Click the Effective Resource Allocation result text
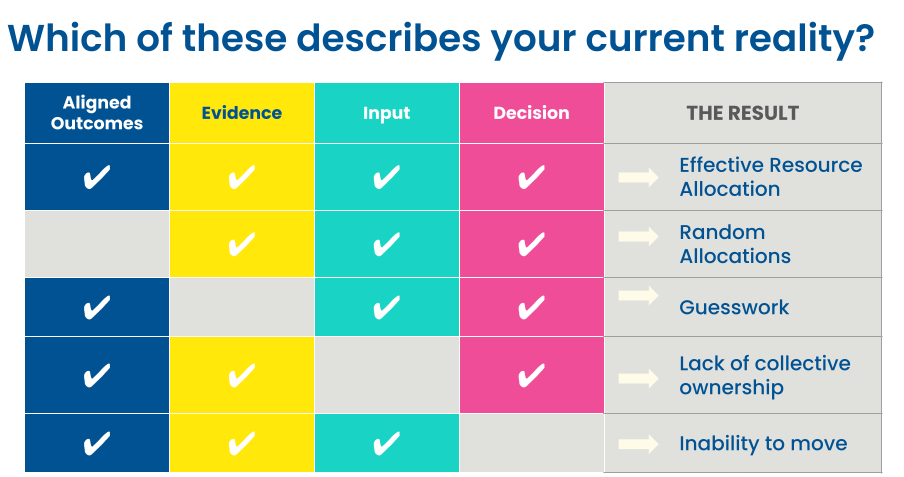The width and height of the screenshot is (904, 477). pos(770,177)
